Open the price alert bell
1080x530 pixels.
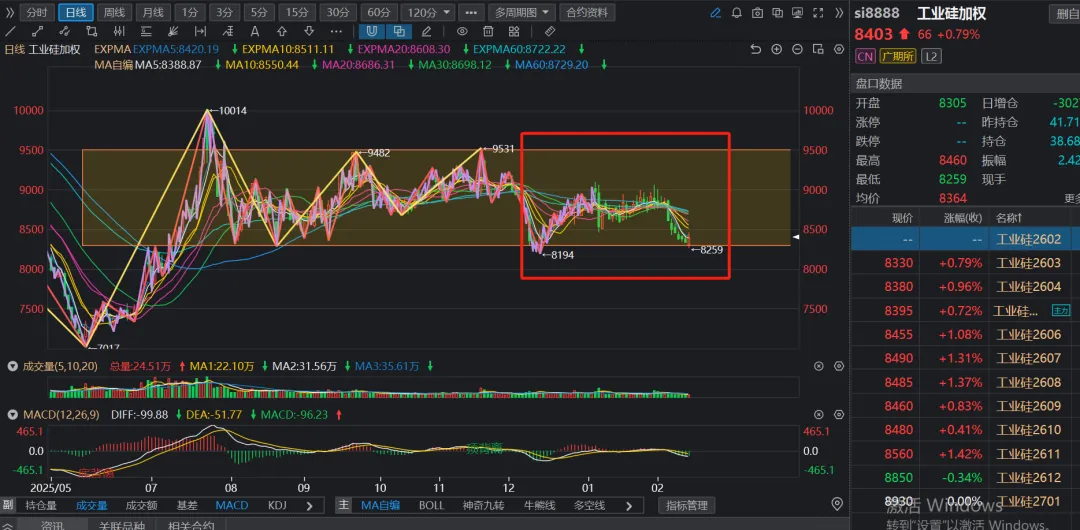click(x=736, y=12)
